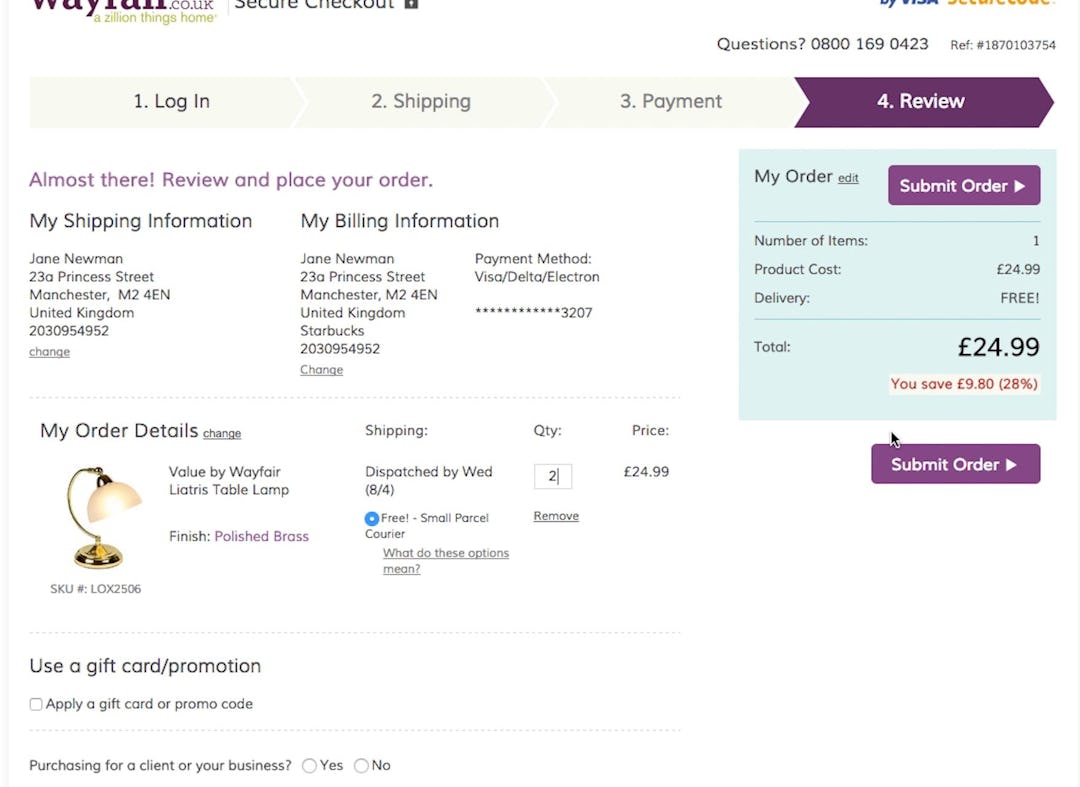Change the billing information

pos(321,369)
